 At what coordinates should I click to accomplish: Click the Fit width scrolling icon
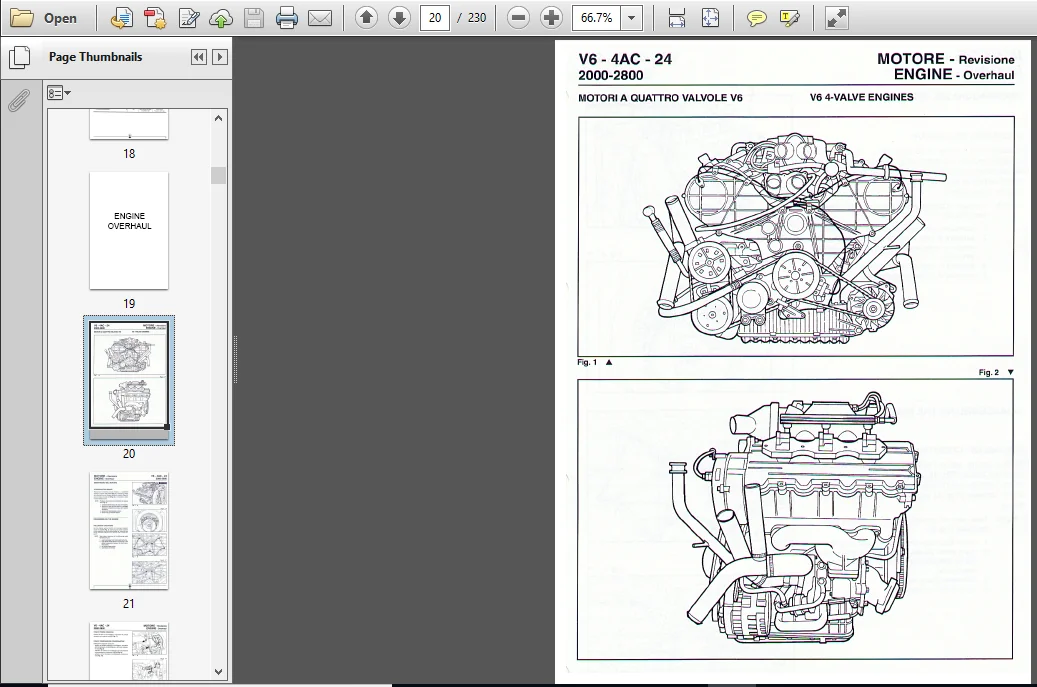coord(677,18)
